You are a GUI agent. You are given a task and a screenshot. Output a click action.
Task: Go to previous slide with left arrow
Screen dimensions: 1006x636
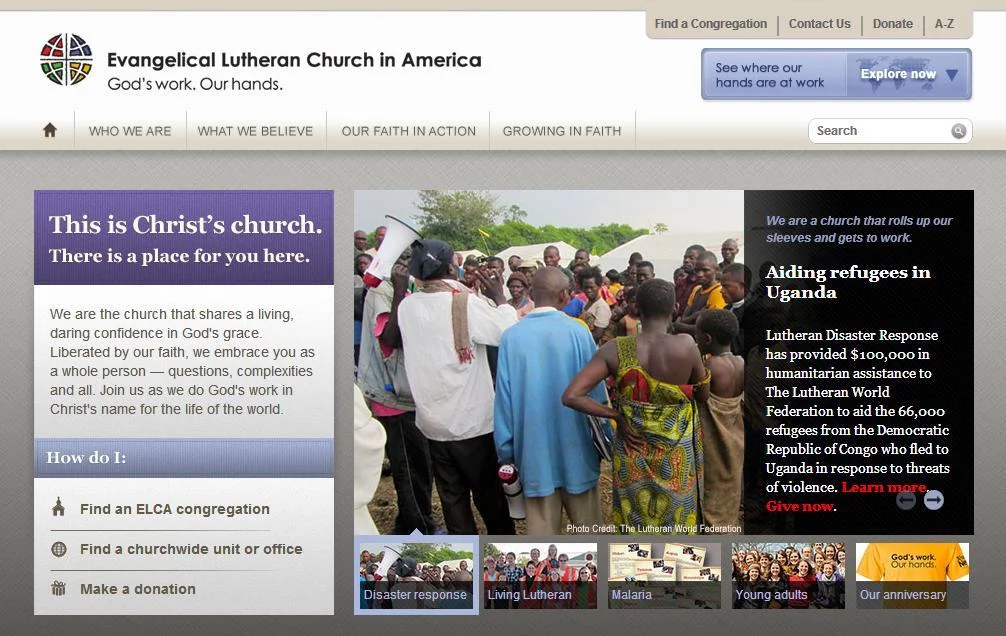pos(906,500)
